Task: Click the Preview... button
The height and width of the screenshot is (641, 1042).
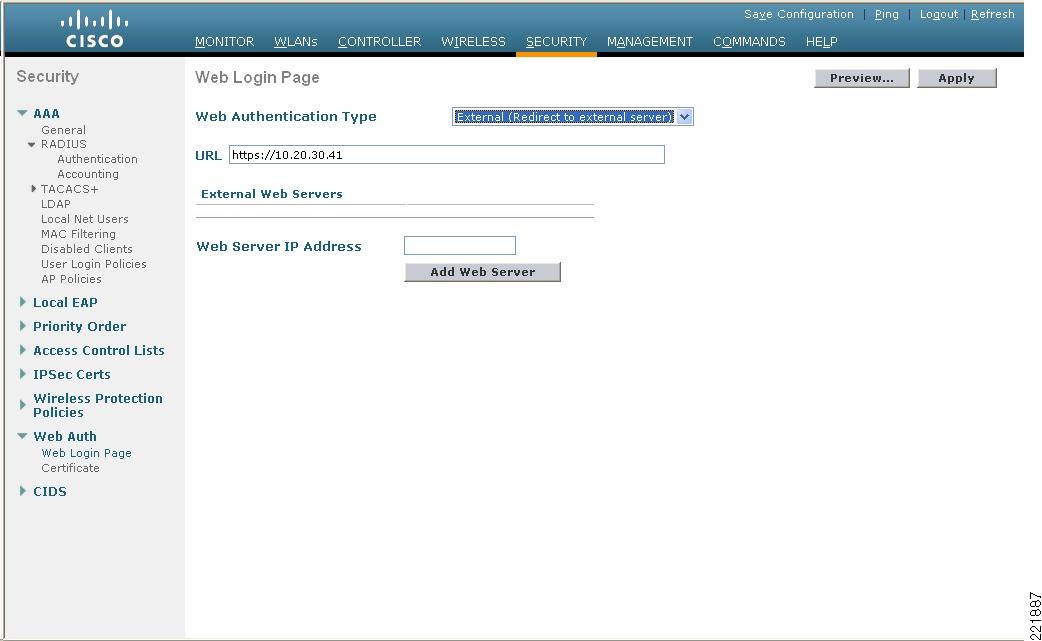Action: (x=861, y=78)
